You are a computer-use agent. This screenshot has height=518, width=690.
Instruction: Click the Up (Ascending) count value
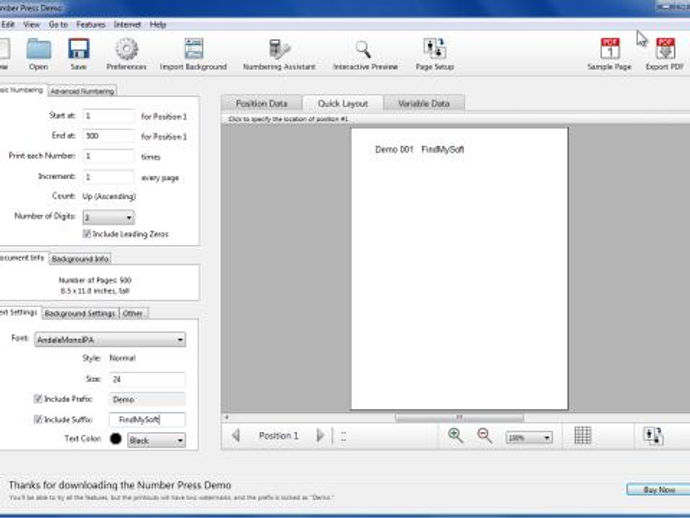pos(109,196)
